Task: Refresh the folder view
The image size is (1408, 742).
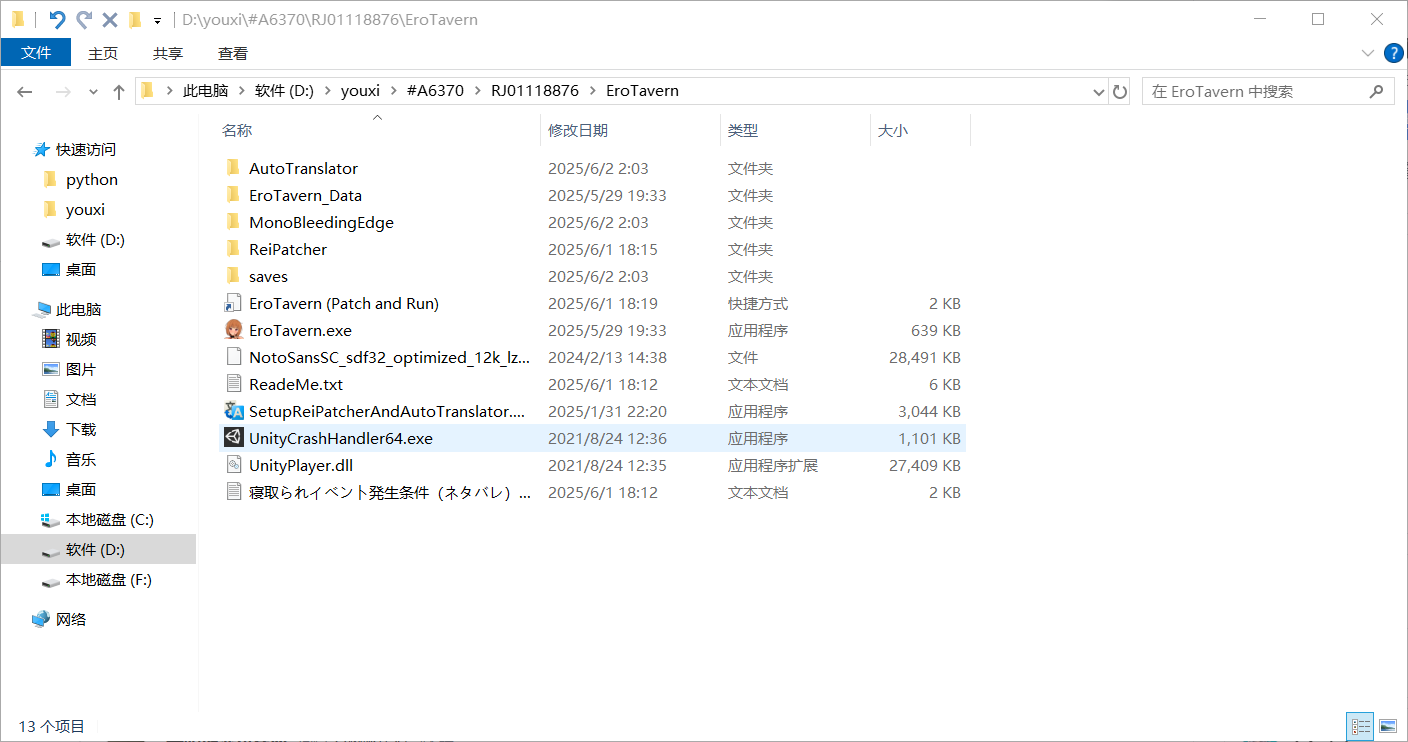Action: click(x=1120, y=91)
